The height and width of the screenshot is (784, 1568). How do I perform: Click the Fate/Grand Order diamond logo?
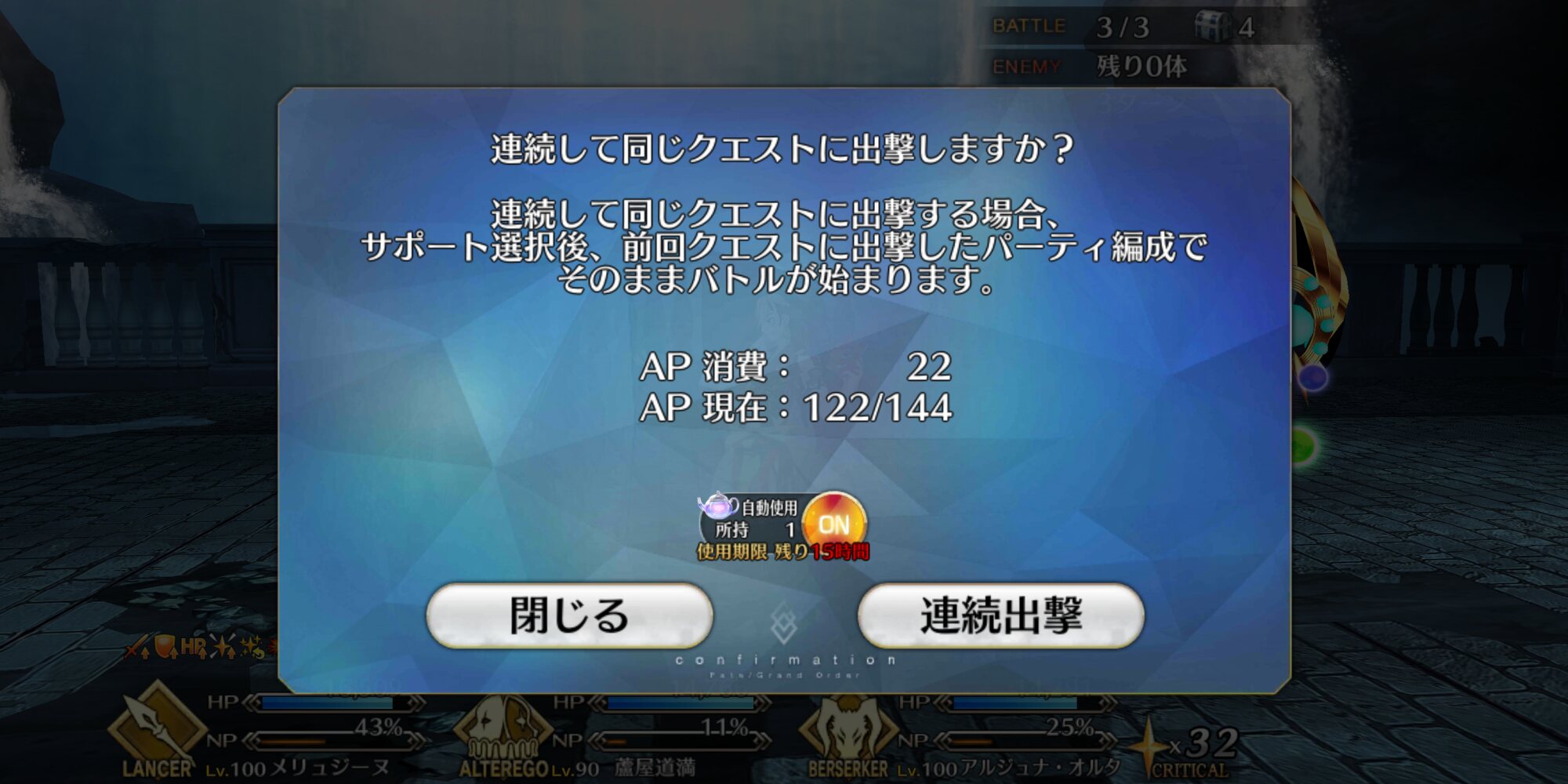pos(784,624)
